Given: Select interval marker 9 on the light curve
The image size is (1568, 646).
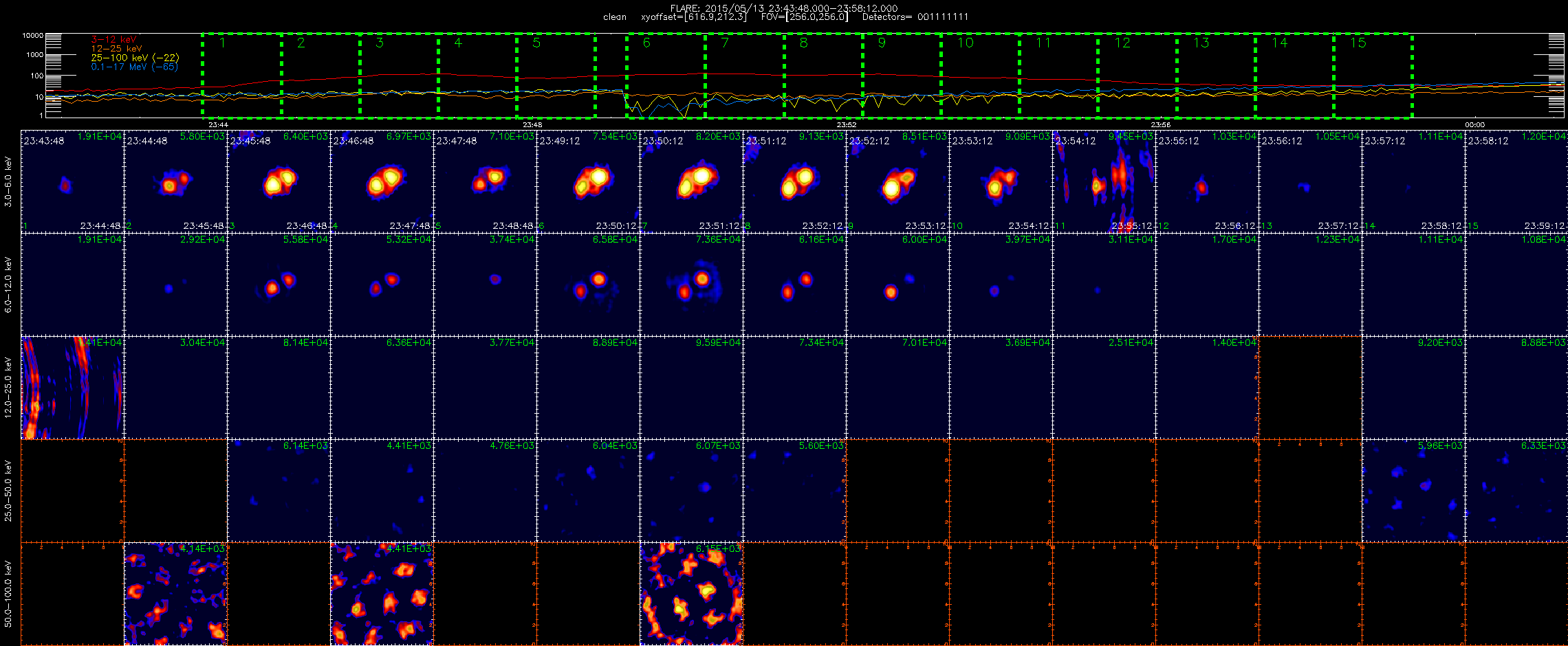Looking at the screenshot, I should (882, 43).
